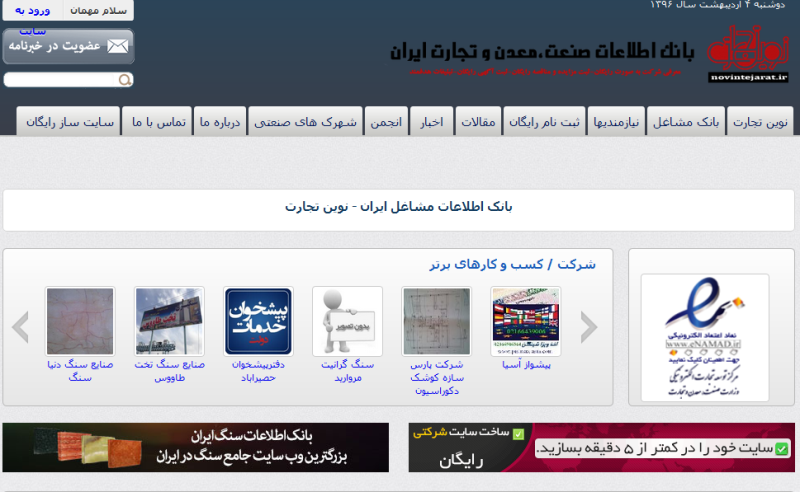The height and width of the screenshot is (492, 800).
Task: Open the اخبار tab
Action: (x=432, y=121)
